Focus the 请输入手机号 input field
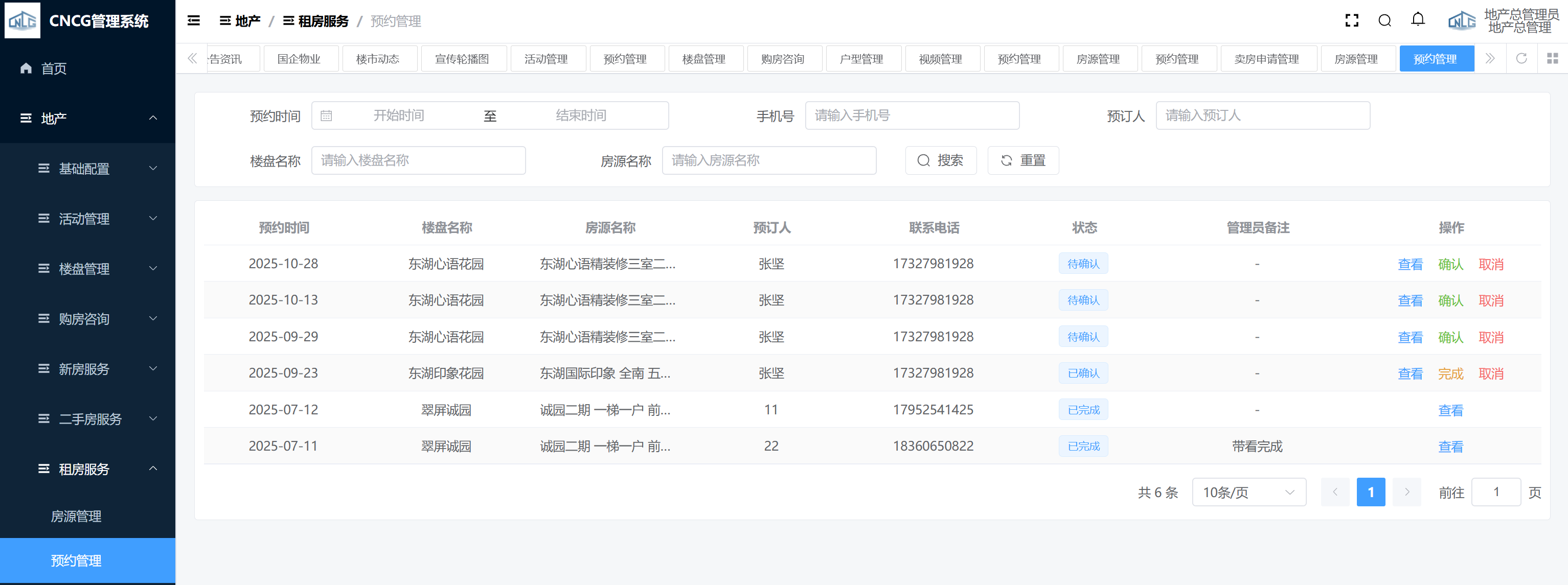The image size is (1568, 585). click(911, 115)
